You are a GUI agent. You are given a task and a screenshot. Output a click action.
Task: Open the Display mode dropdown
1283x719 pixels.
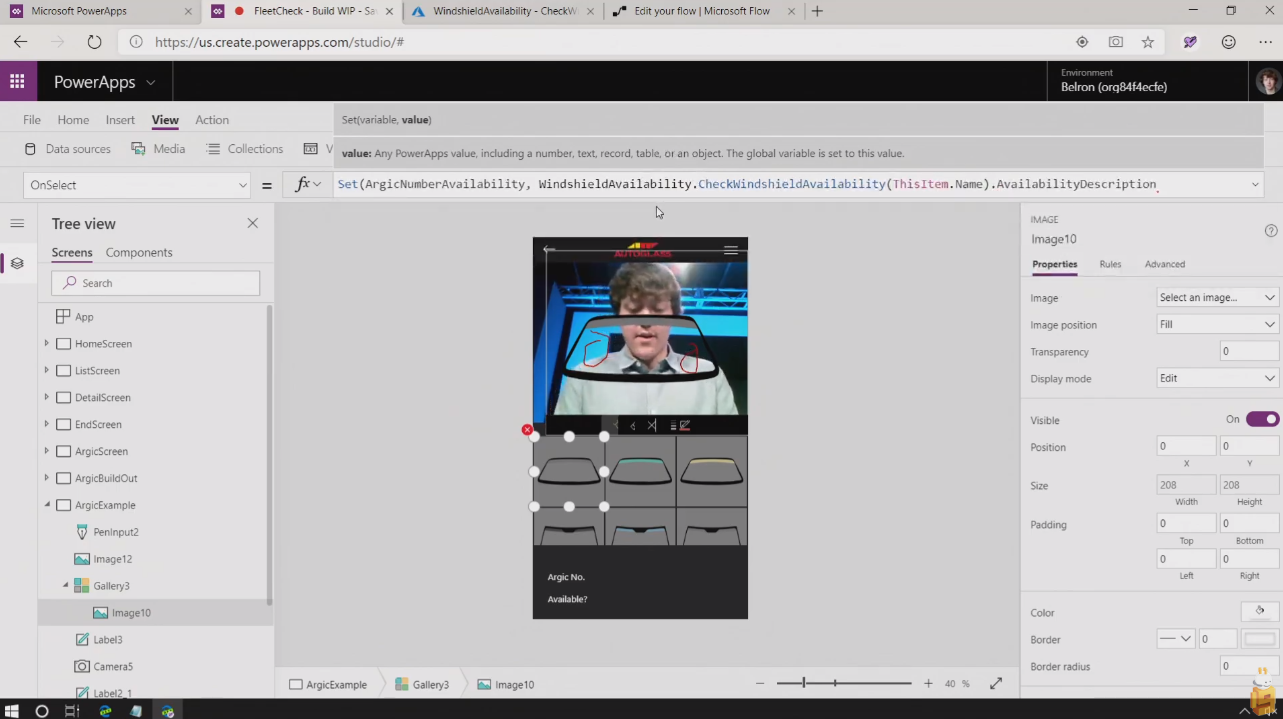pos(1216,378)
